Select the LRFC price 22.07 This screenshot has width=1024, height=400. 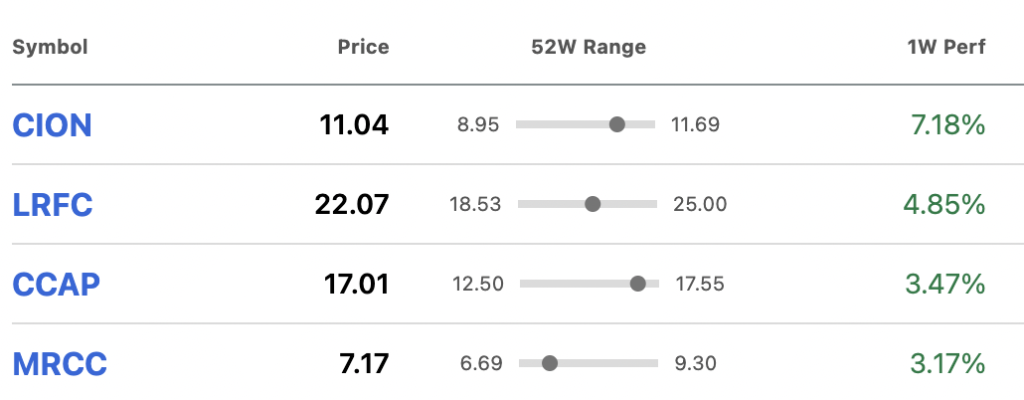click(x=352, y=205)
